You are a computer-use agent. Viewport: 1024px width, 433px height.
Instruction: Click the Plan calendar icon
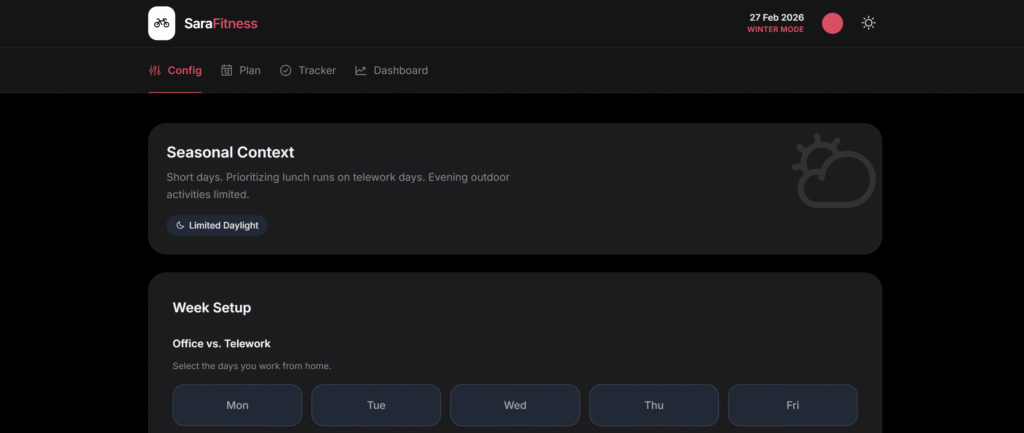(227, 71)
